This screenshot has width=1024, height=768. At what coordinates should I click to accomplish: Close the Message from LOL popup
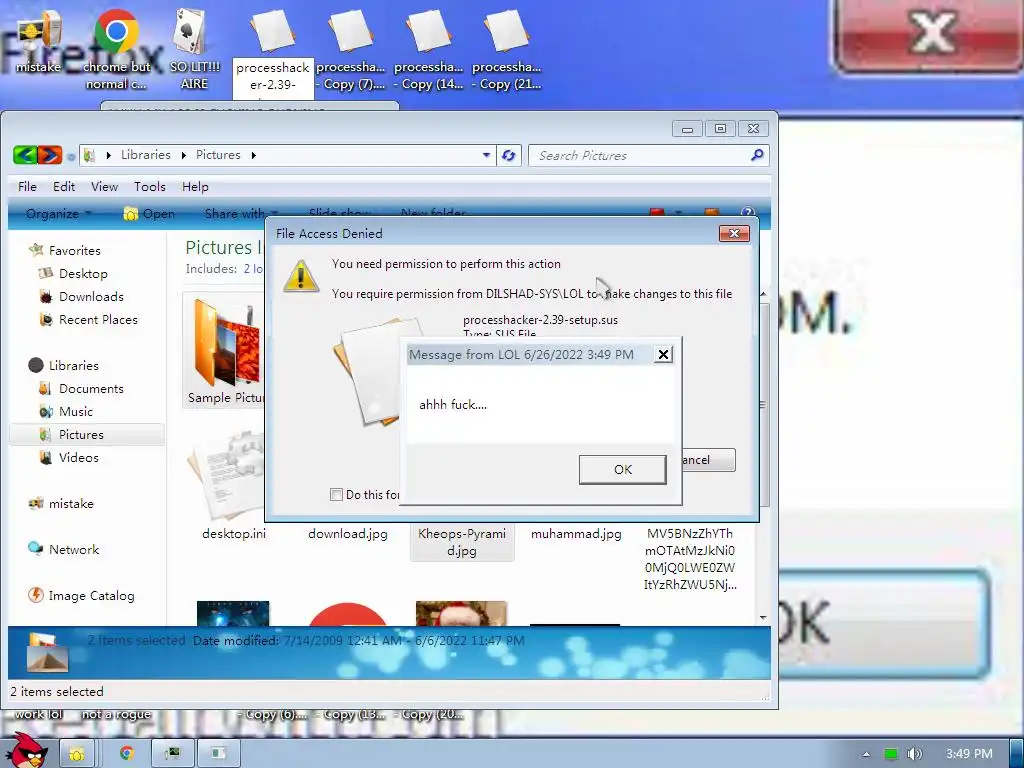click(x=663, y=355)
